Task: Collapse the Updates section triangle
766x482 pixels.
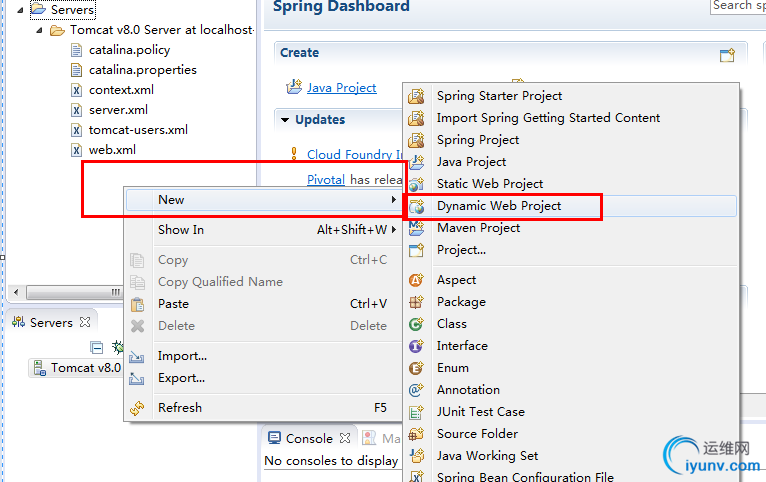Action: point(285,120)
